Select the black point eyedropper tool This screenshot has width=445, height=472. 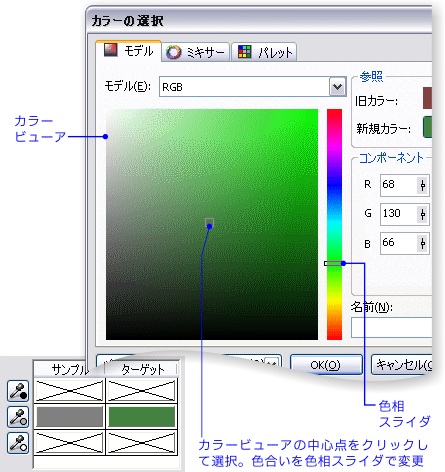click(18, 391)
